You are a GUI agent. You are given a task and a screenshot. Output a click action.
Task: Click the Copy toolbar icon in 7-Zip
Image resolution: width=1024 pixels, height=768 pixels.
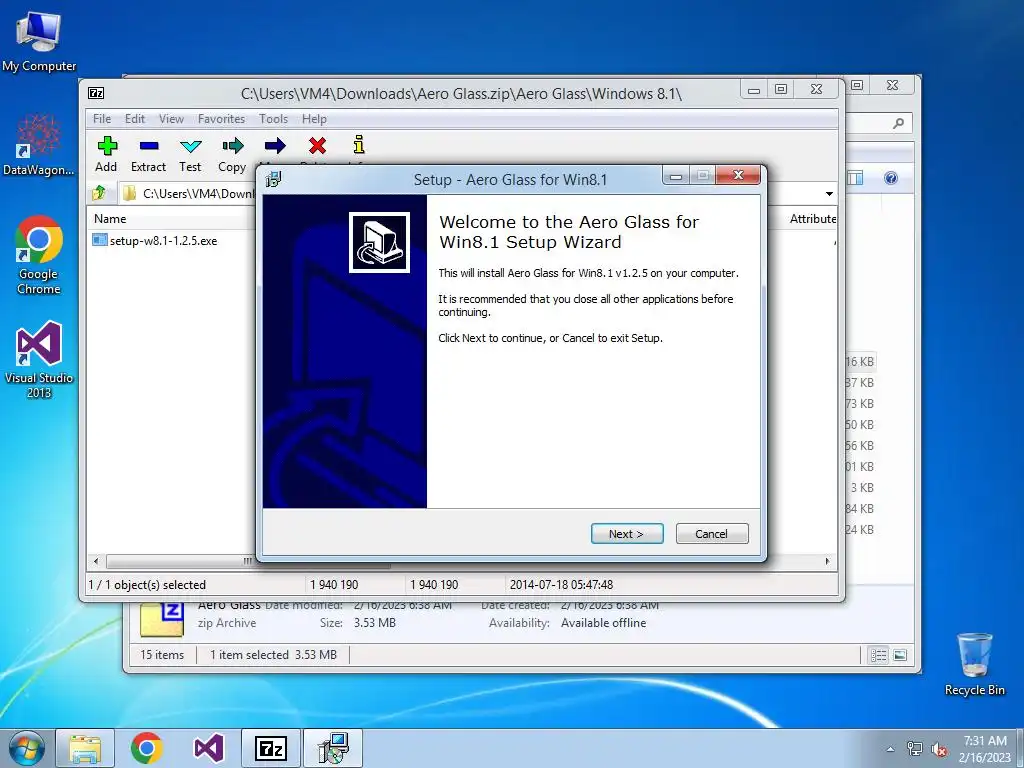[232, 154]
